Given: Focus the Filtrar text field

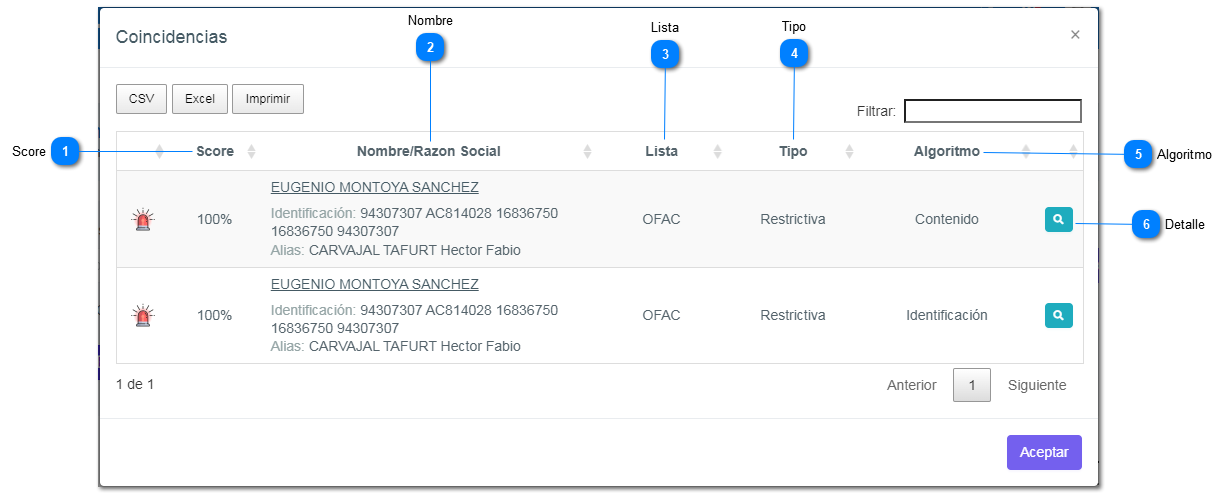Looking at the screenshot, I should pyautogui.click(x=992, y=111).
